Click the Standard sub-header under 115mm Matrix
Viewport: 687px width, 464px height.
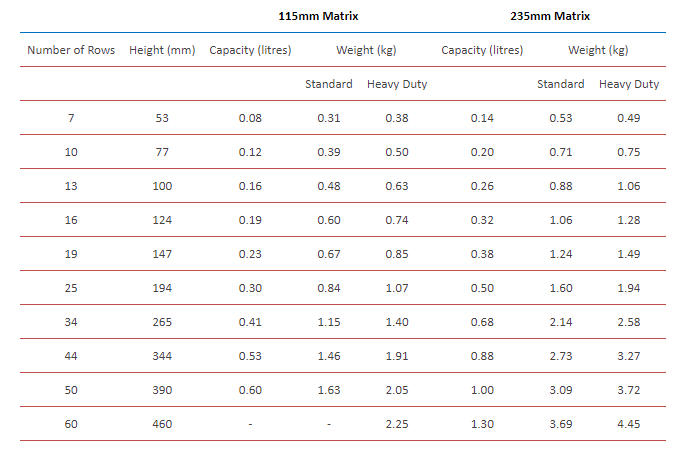329,84
